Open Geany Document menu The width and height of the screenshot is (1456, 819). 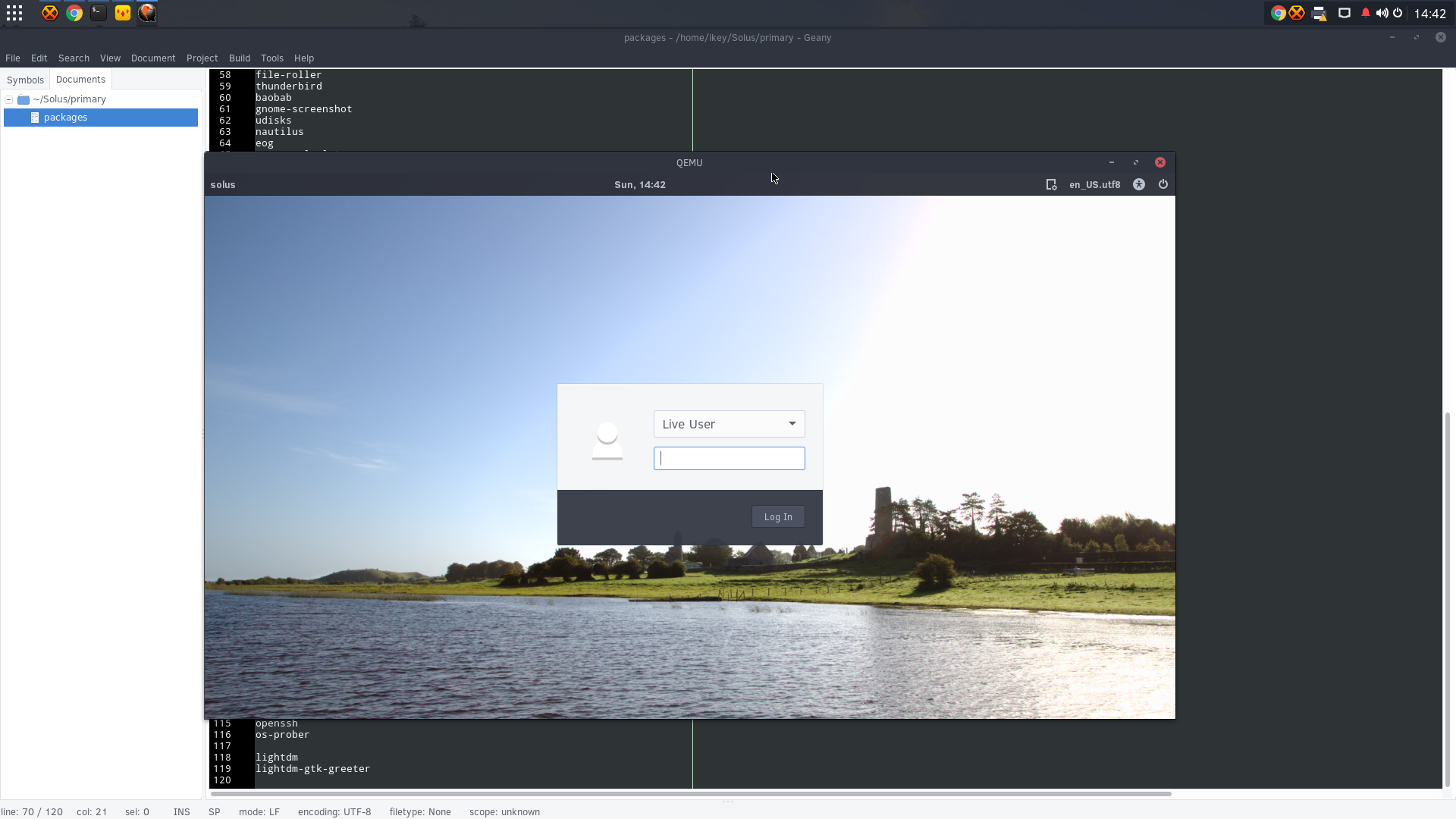tap(153, 58)
